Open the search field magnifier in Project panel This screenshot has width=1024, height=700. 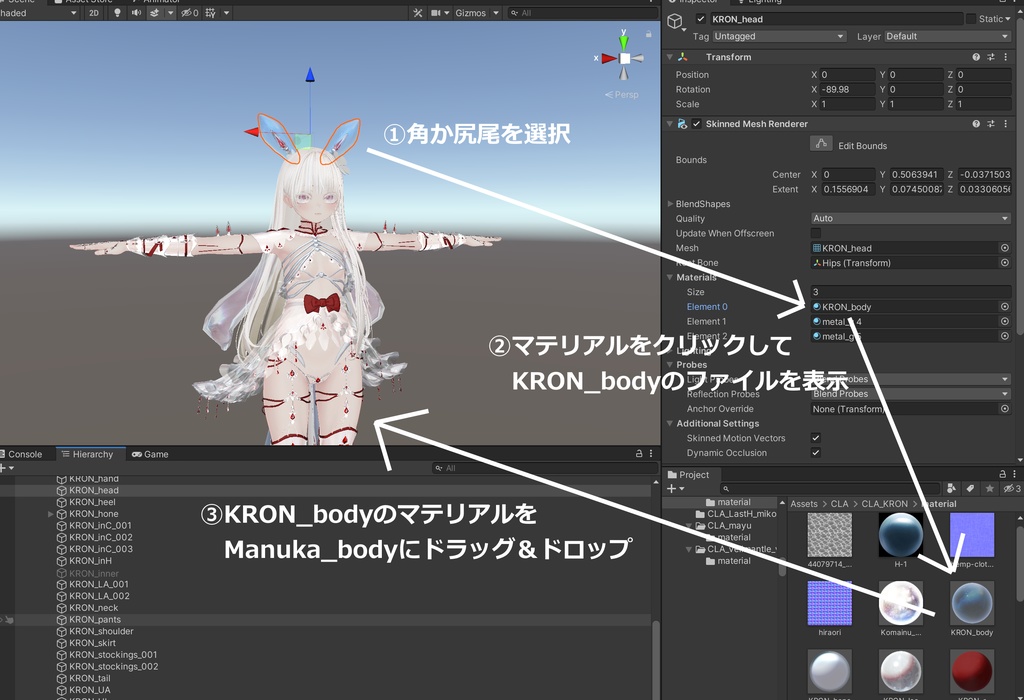727,488
